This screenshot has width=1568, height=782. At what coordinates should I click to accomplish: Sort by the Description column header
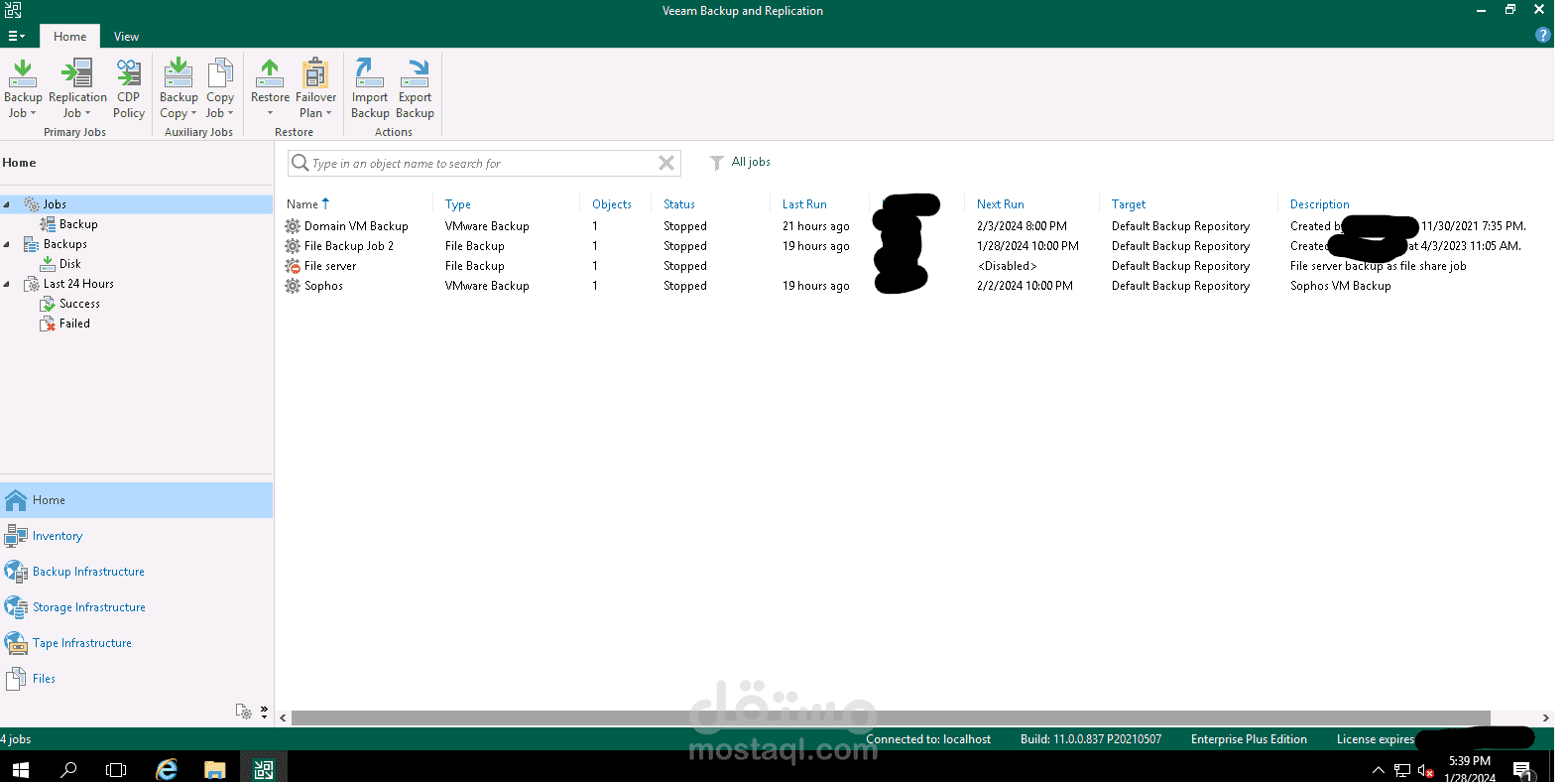(1319, 204)
